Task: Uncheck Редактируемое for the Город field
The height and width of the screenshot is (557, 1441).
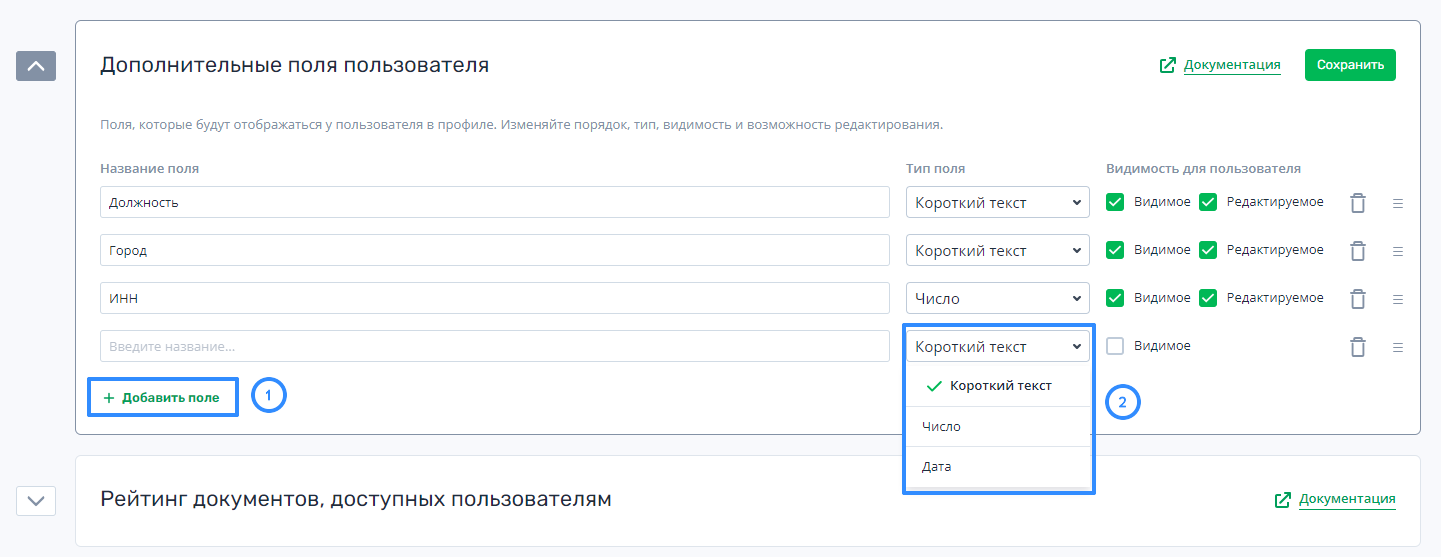Action: pyautogui.click(x=1208, y=250)
